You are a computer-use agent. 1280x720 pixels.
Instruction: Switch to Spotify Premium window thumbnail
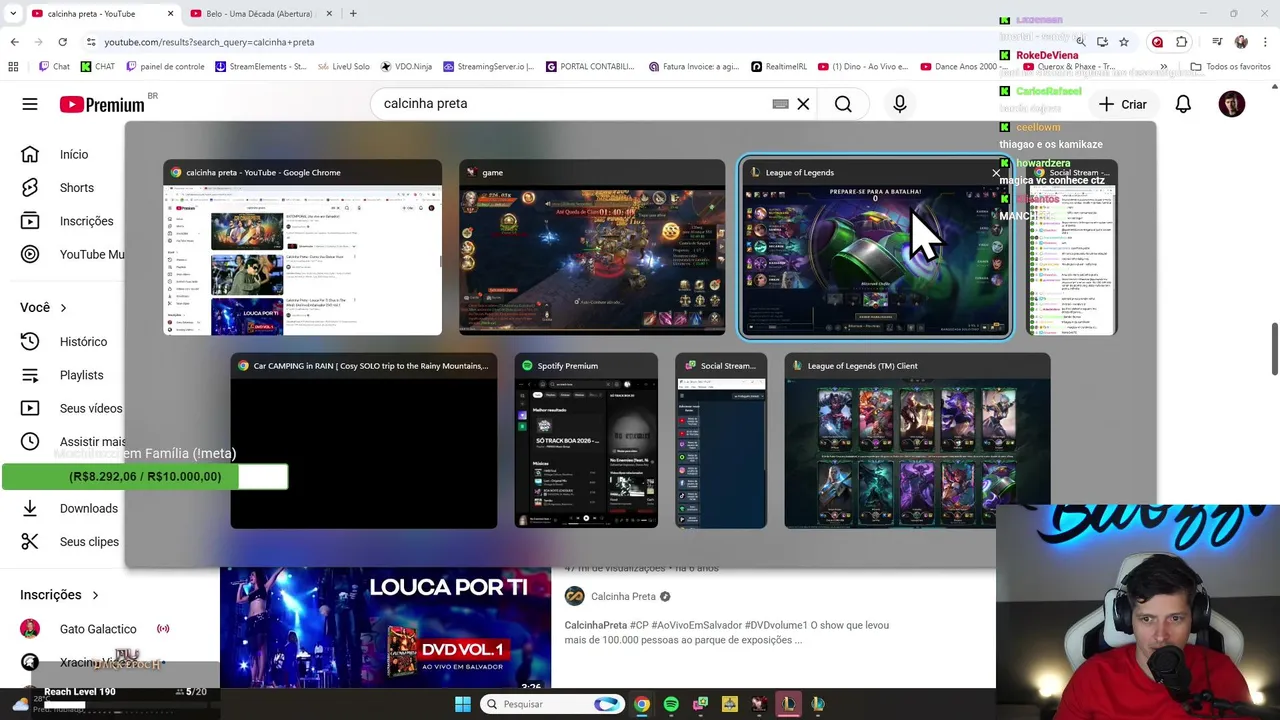coord(586,441)
